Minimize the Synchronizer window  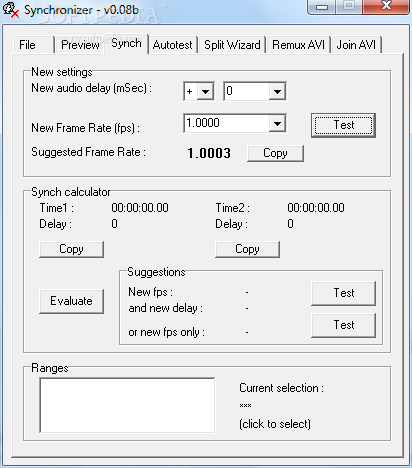pos(322,7)
